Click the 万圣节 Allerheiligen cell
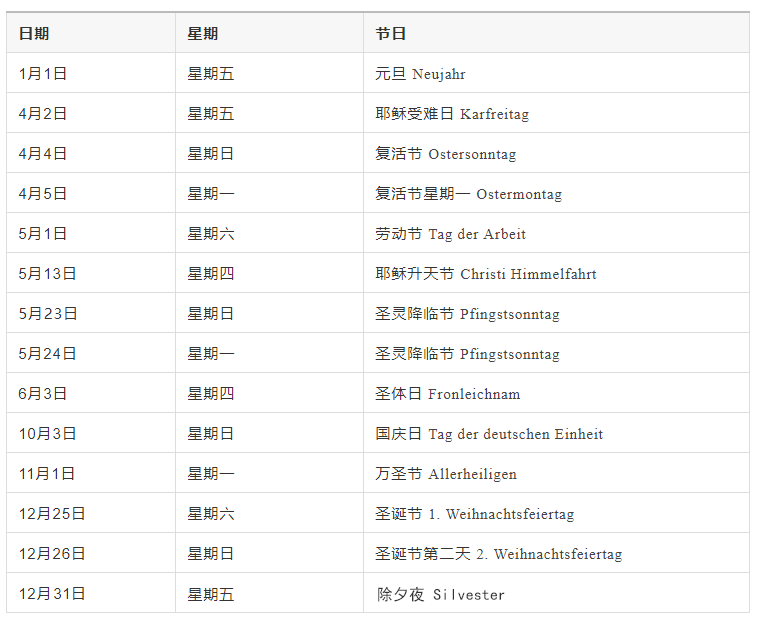The height and width of the screenshot is (620, 761). [446, 474]
